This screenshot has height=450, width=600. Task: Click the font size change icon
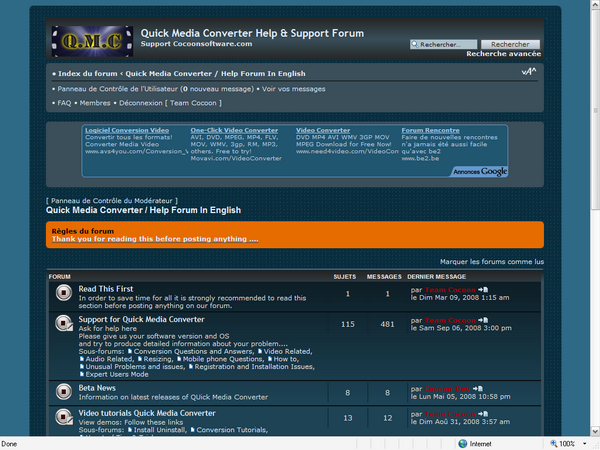[x=527, y=72]
